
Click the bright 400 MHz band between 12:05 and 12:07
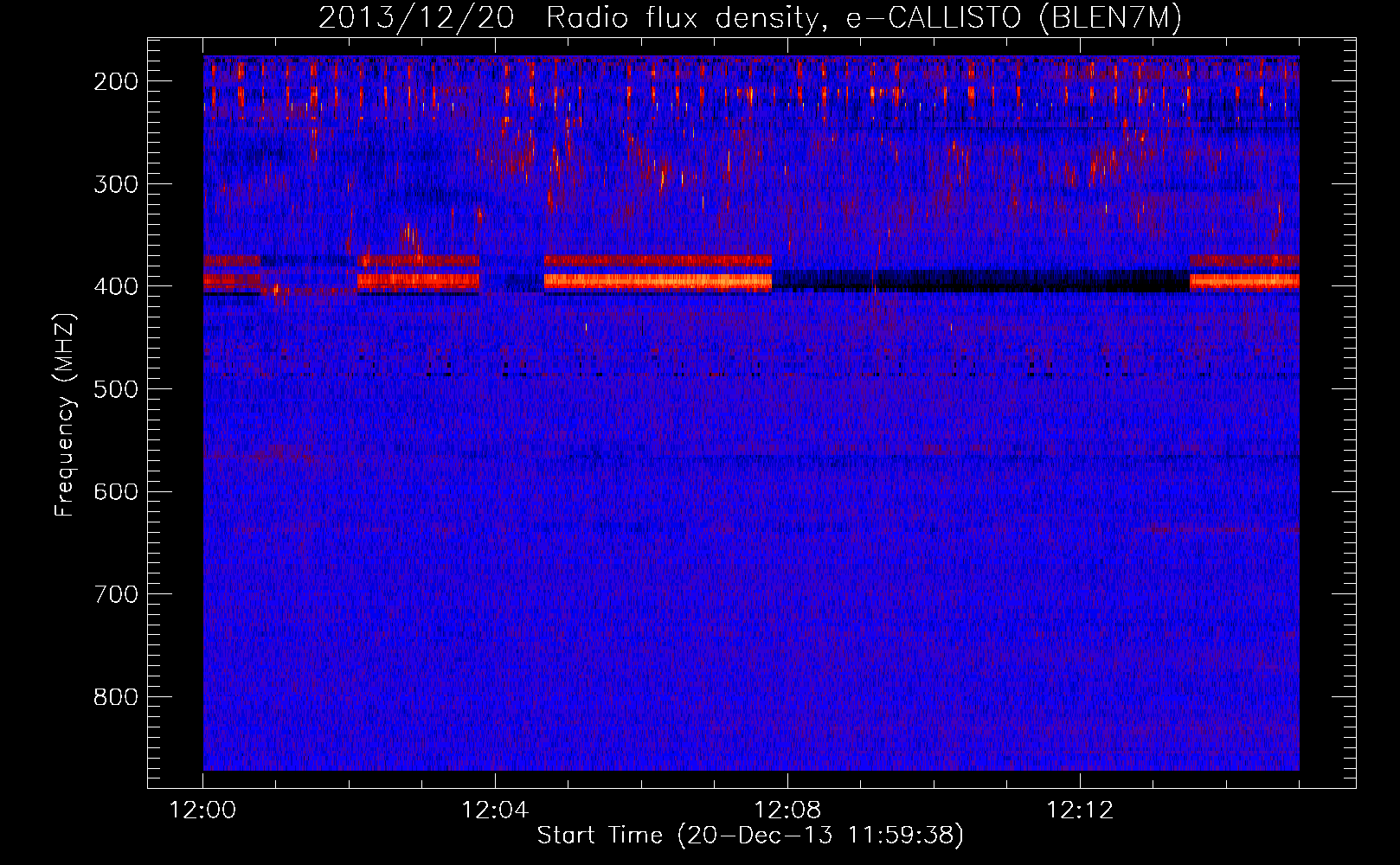658,281
